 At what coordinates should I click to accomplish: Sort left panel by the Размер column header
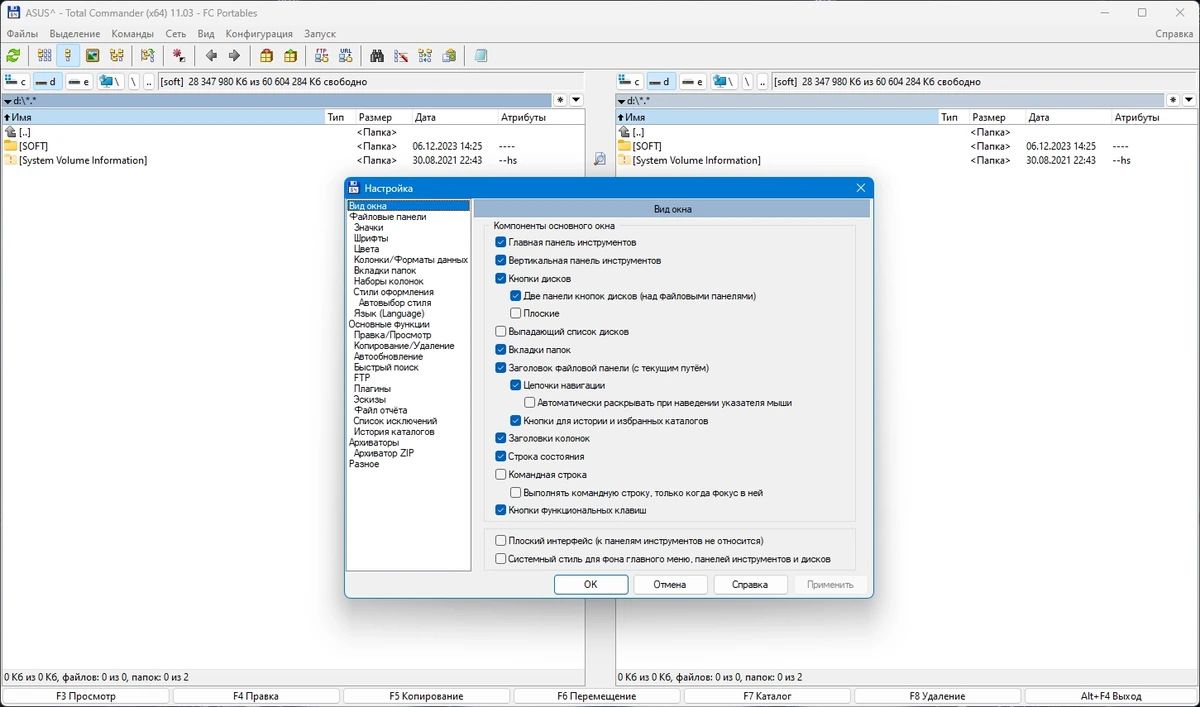[382, 117]
